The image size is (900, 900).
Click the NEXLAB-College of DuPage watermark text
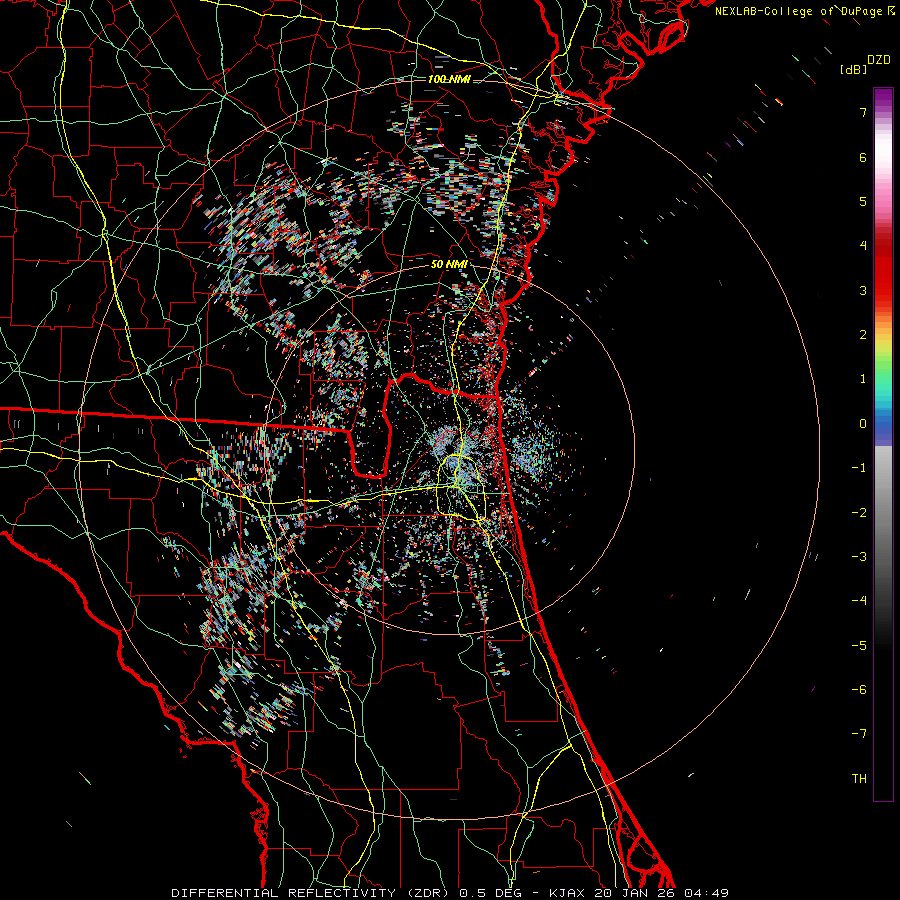pos(804,11)
